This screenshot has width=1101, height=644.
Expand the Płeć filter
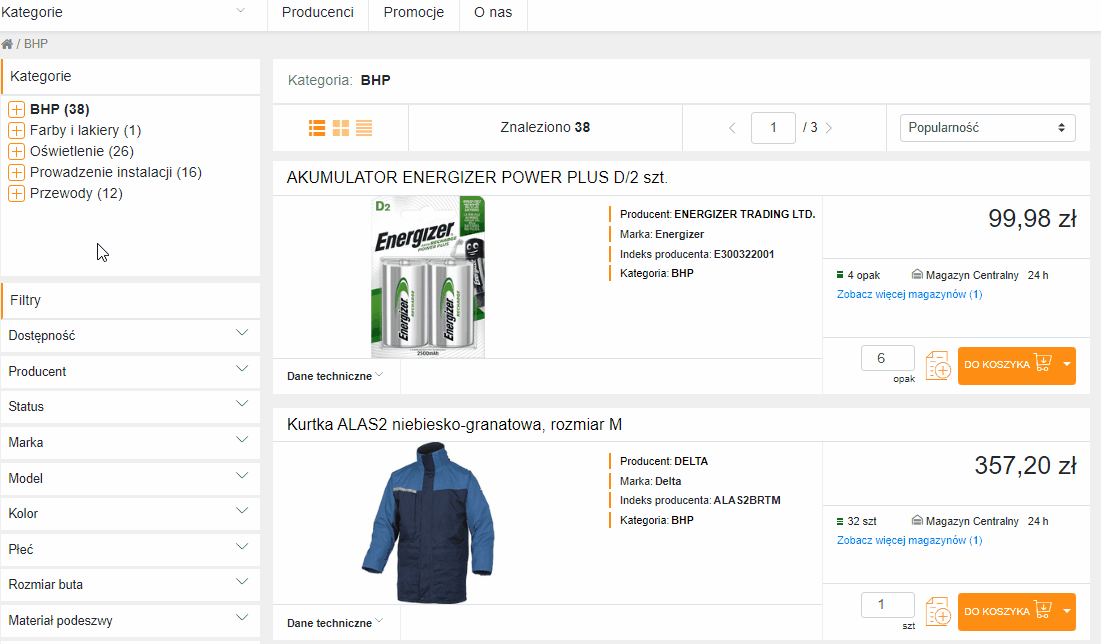click(131, 549)
